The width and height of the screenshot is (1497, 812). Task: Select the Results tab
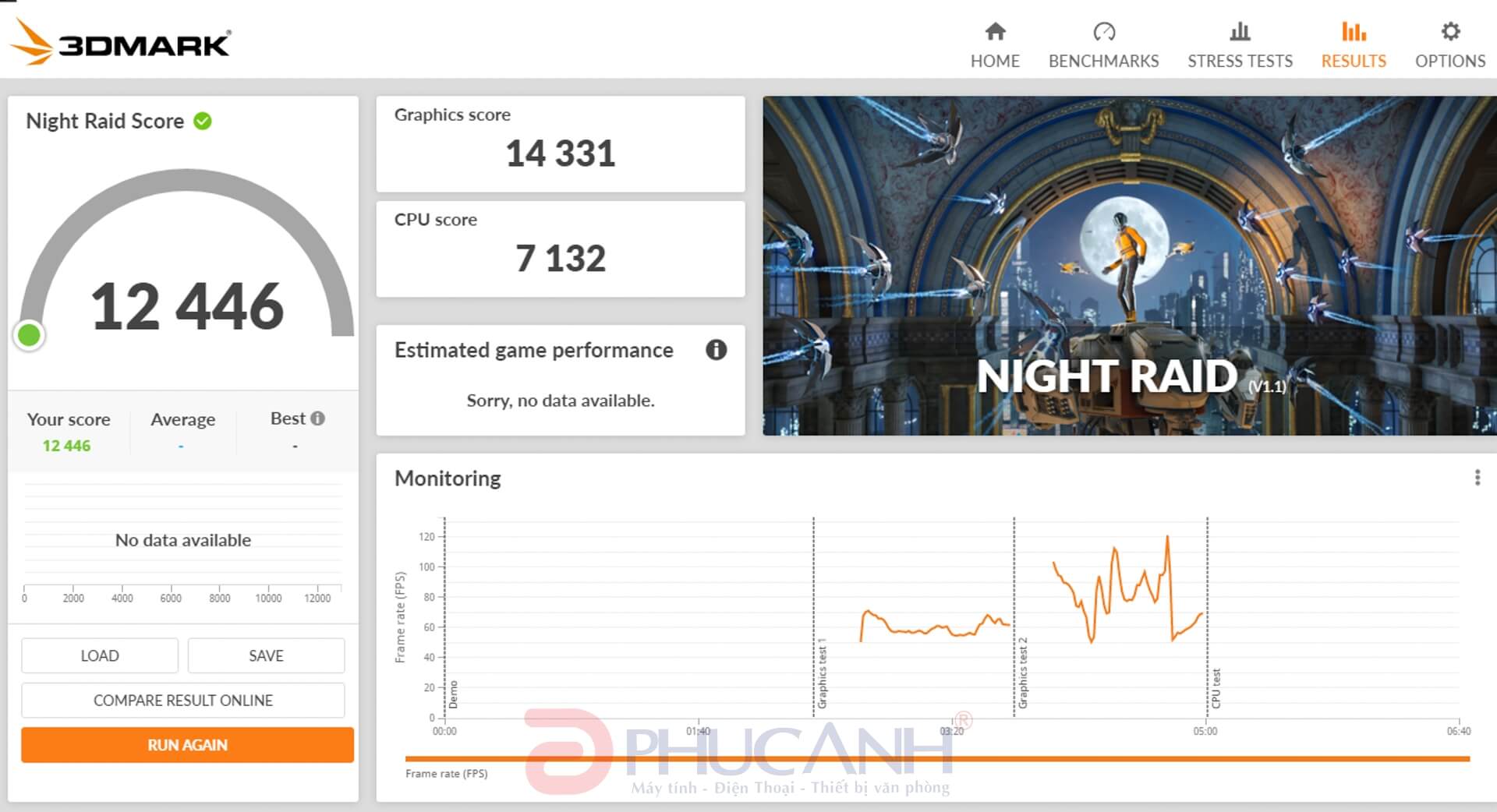coord(1354,45)
